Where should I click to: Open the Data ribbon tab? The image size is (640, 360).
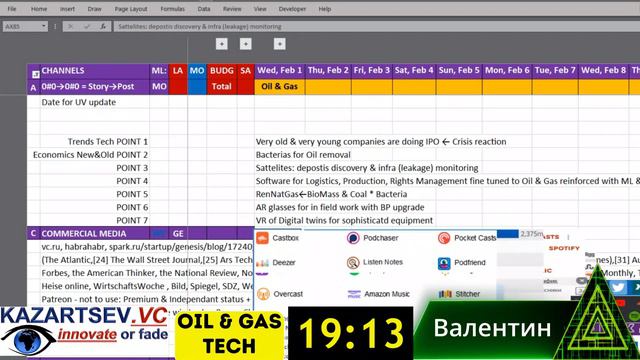coord(204,9)
